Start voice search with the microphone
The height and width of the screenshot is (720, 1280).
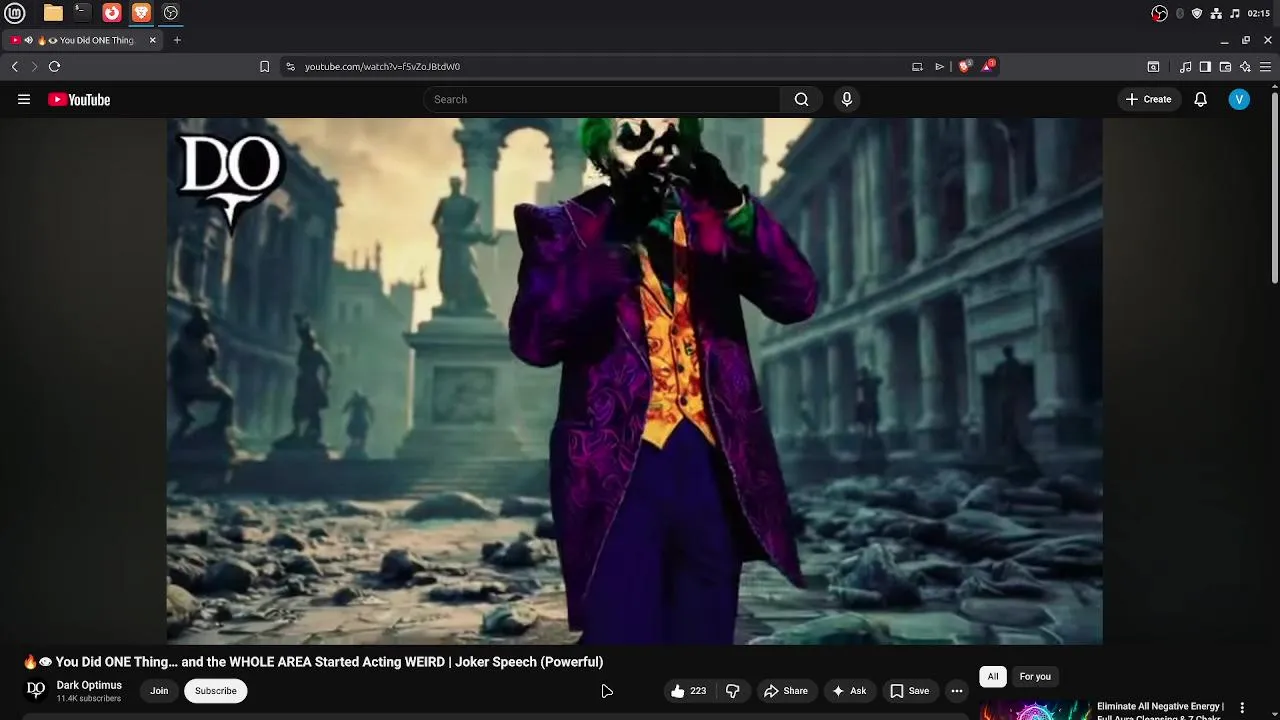pyautogui.click(x=846, y=99)
